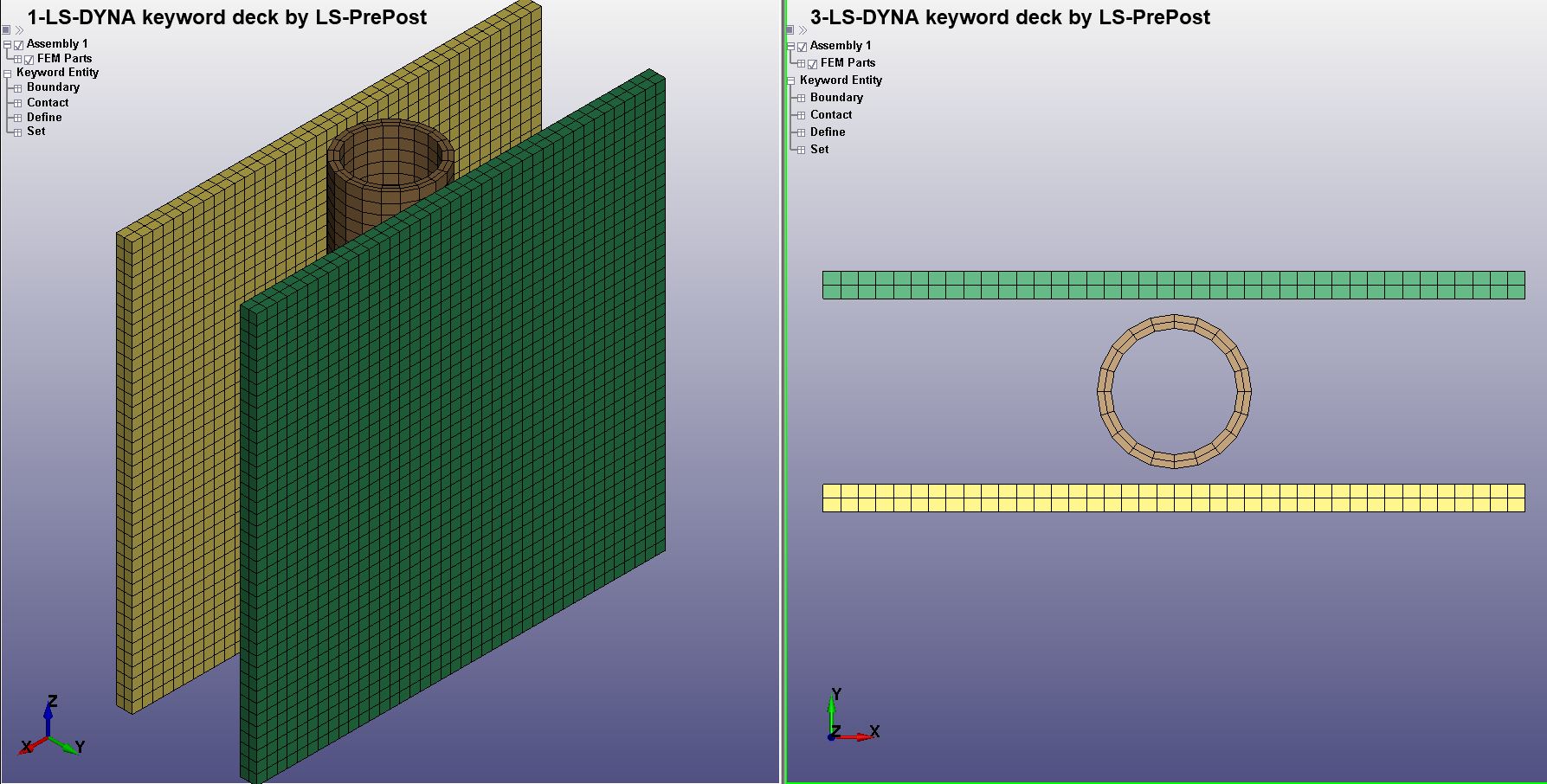Select the Define item in viewport 1 tree
Viewport: 1547px width, 784px height.
[44, 117]
